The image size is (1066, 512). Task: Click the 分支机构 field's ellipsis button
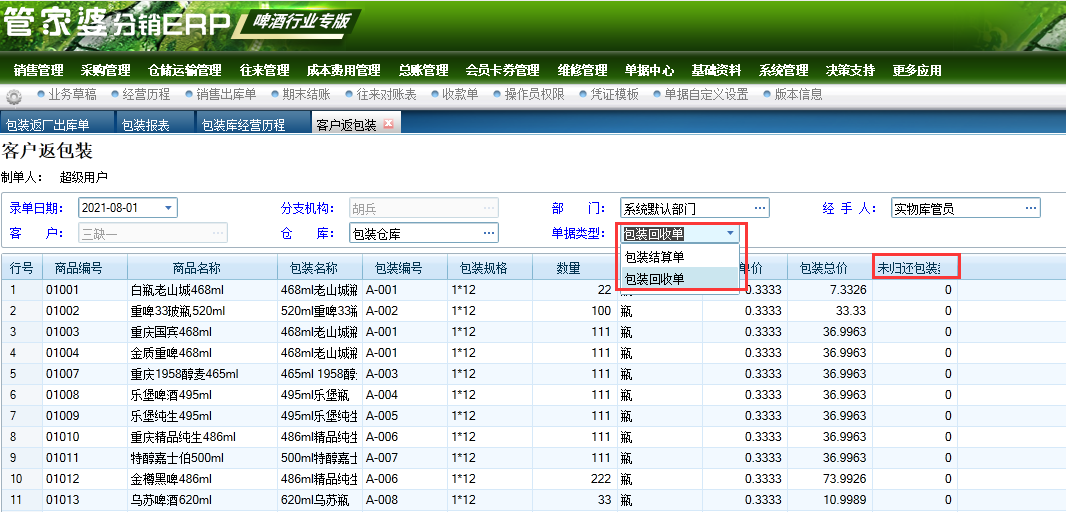pos(489,208)
